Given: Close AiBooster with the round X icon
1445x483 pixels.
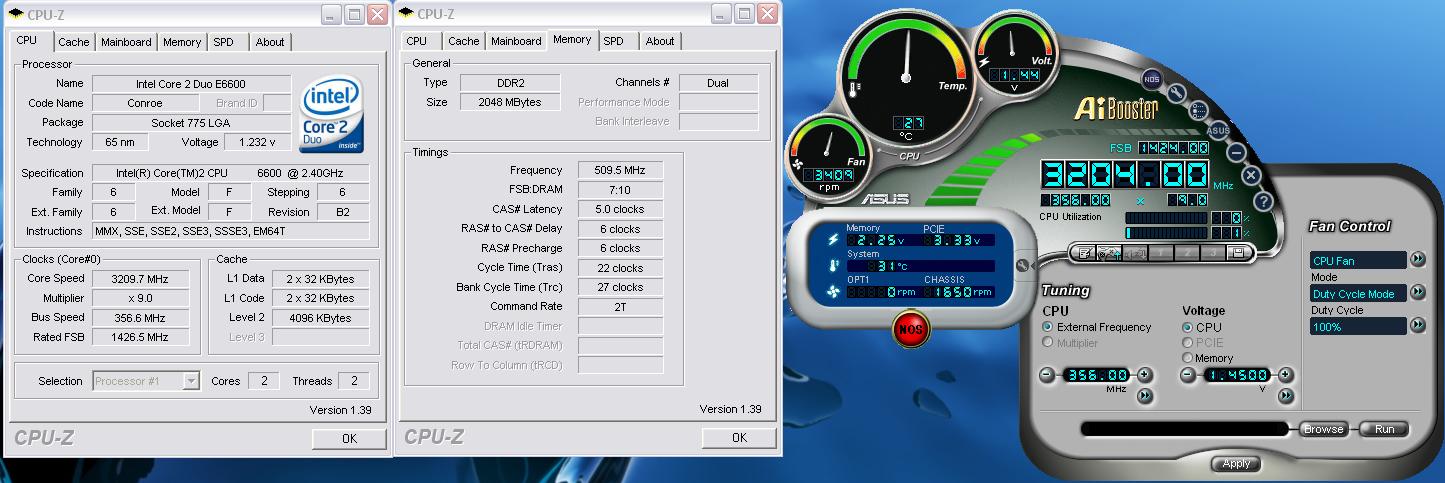Looking at the screenshot, I should pyautogui.click(x=1250, y=175).
